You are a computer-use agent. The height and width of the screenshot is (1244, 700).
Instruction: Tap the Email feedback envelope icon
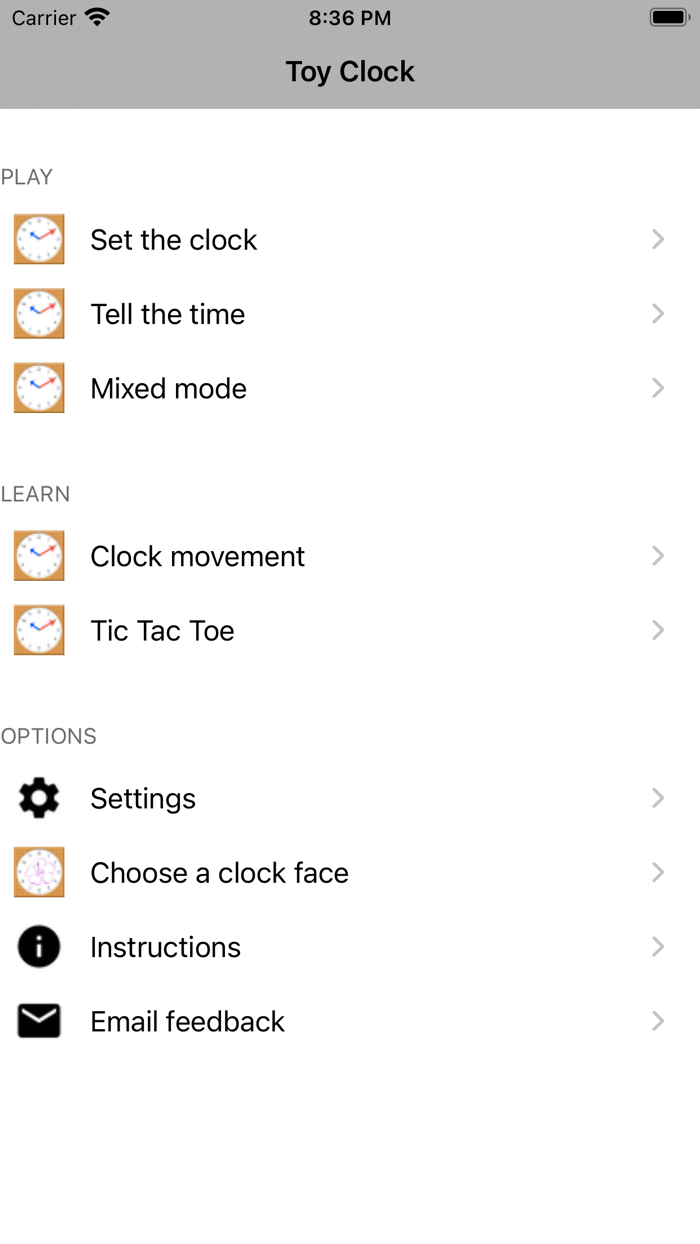click(39, 1021)
